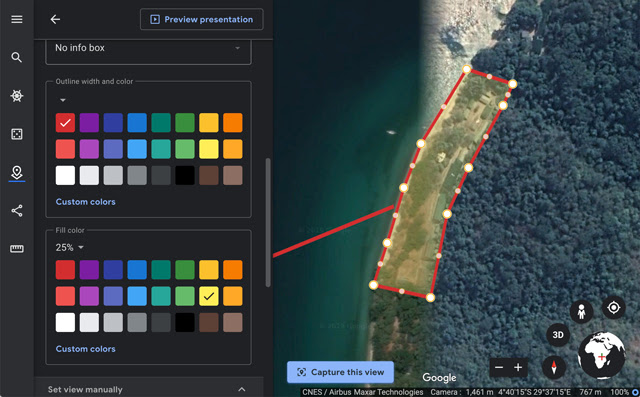Fly to my location target icon
The width and height of the screenshot is (640, 397).
click(x=613, y=307)
